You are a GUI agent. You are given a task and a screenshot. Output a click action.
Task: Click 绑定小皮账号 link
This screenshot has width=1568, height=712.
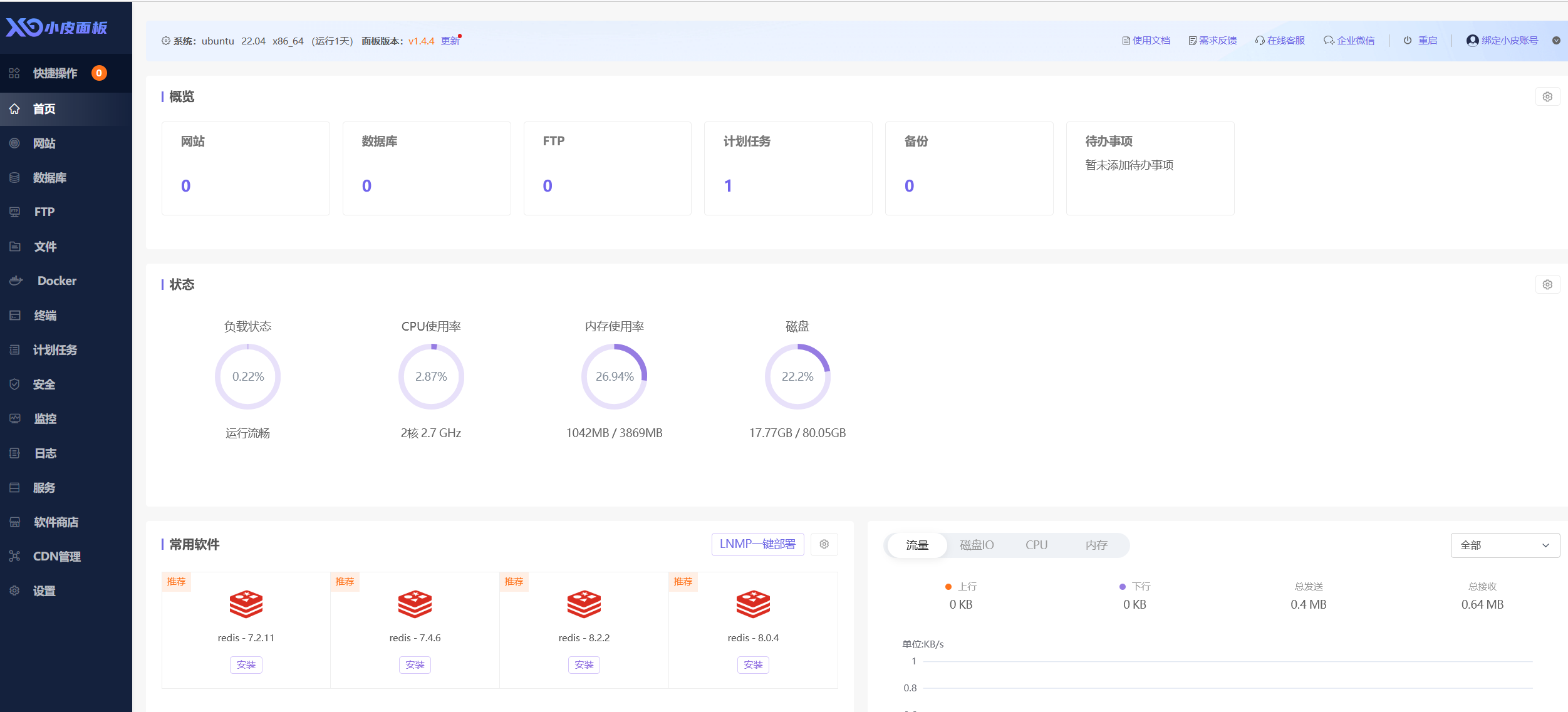(x=1510, y=41)
